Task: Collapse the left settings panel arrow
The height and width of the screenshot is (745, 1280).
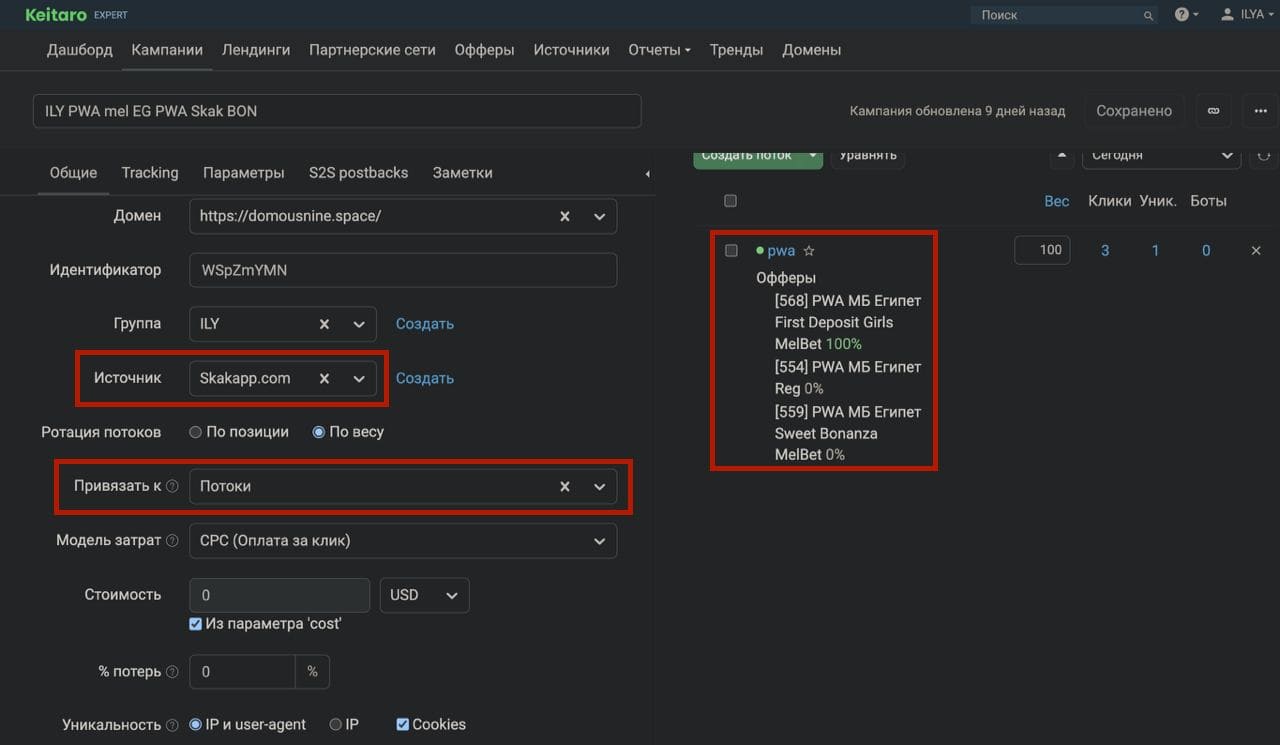Action: tap(647, 174)
